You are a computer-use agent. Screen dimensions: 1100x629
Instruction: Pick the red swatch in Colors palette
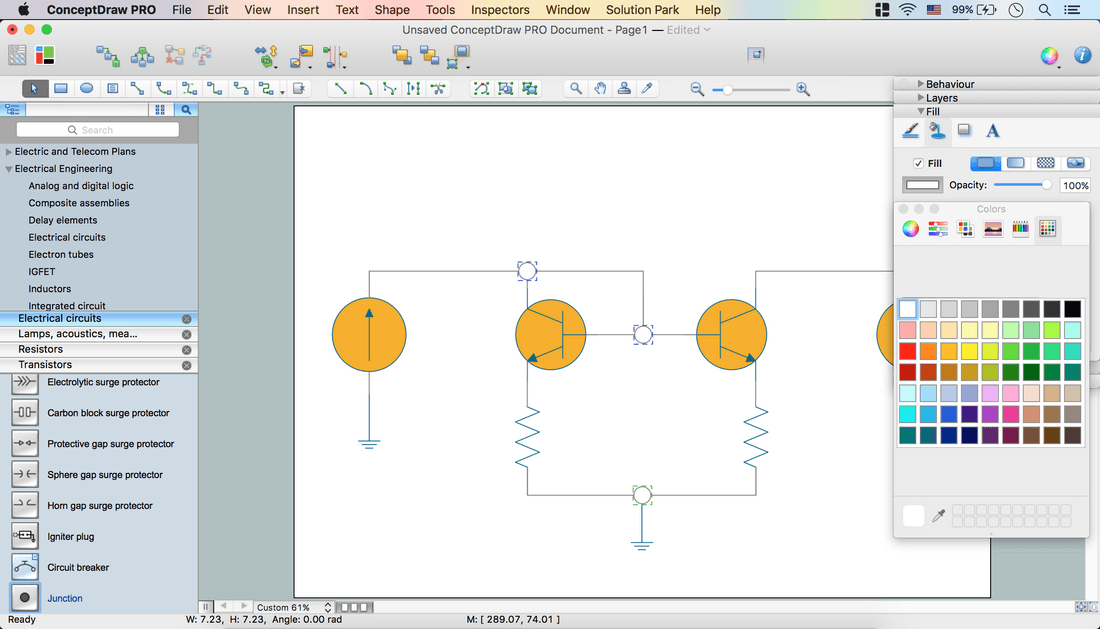(x=908, y=351)
